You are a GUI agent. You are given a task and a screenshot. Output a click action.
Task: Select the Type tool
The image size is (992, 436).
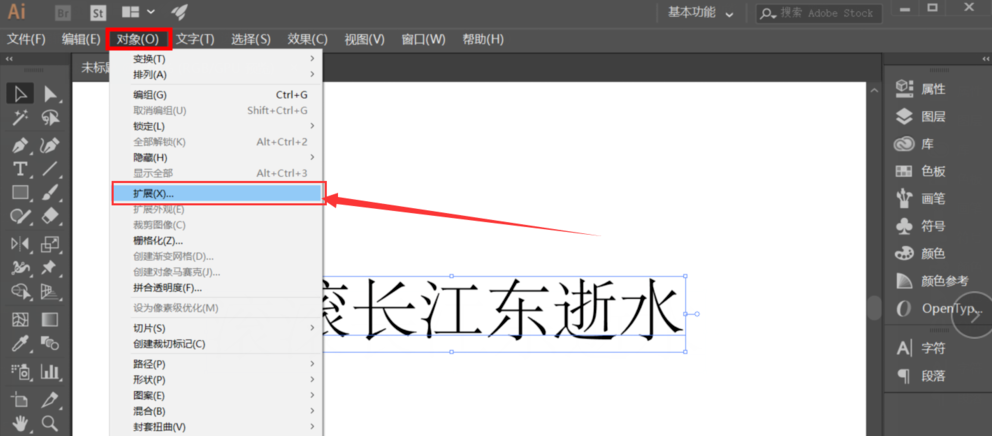[x=20, y=169]
